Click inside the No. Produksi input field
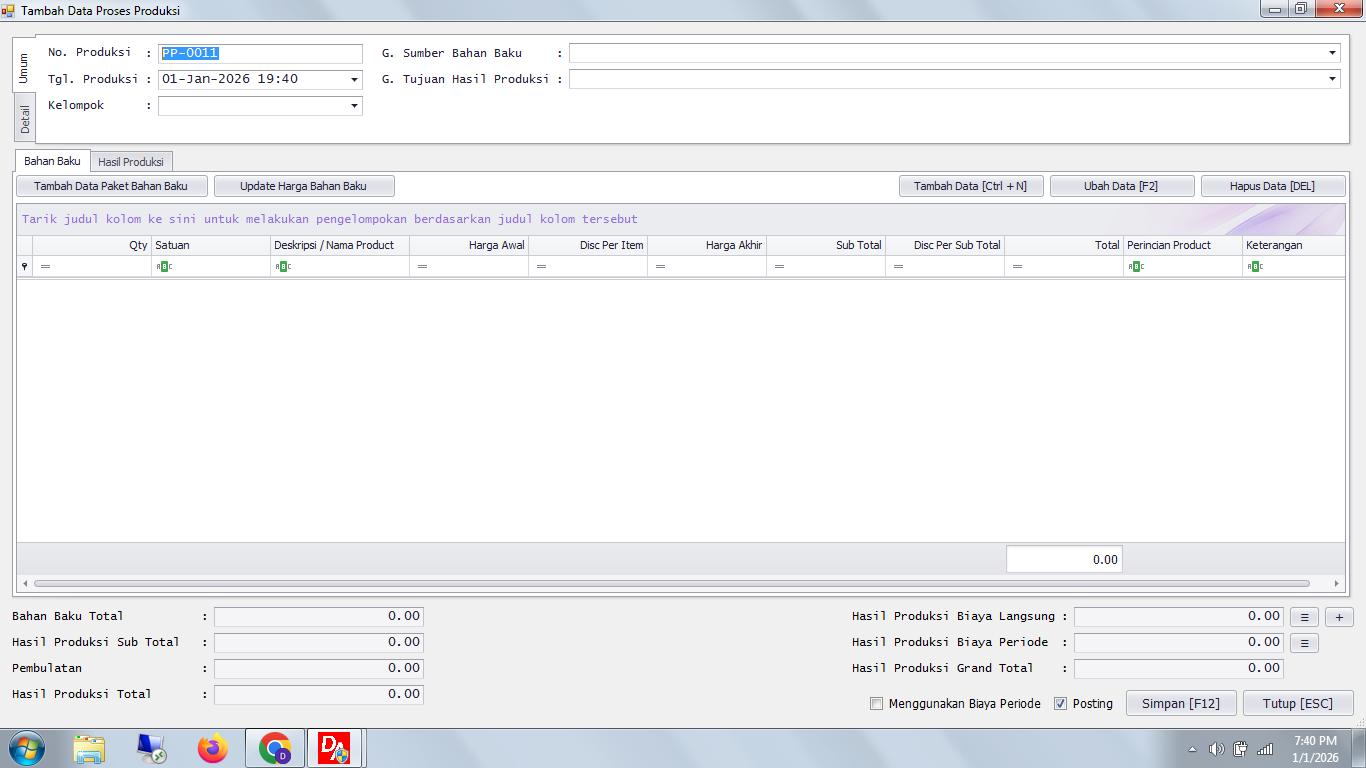Viewport: 1366px width, 768px height. pyautogui.click(x=260, y=53)
